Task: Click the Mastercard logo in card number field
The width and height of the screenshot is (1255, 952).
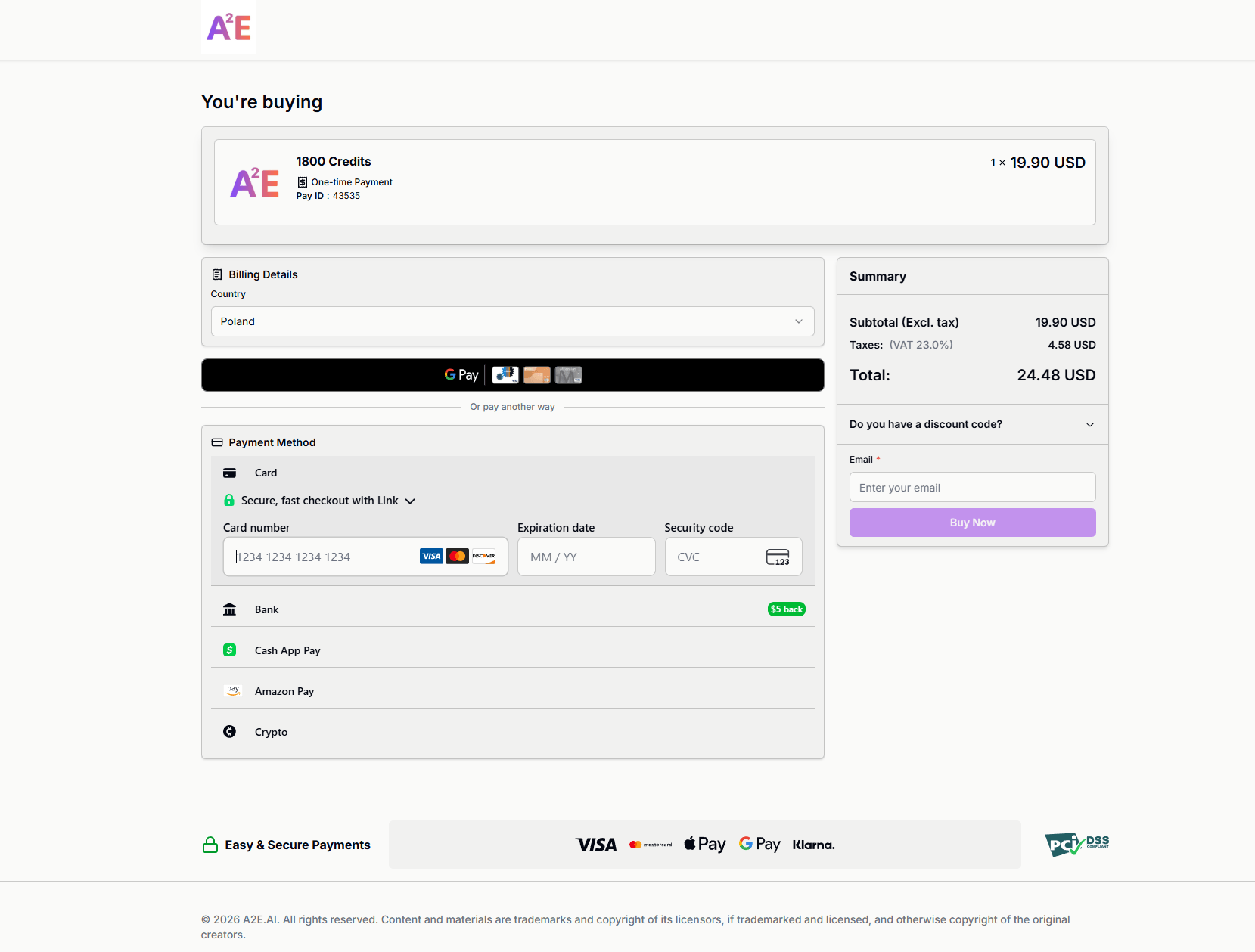Action: (x=457, y=556)
